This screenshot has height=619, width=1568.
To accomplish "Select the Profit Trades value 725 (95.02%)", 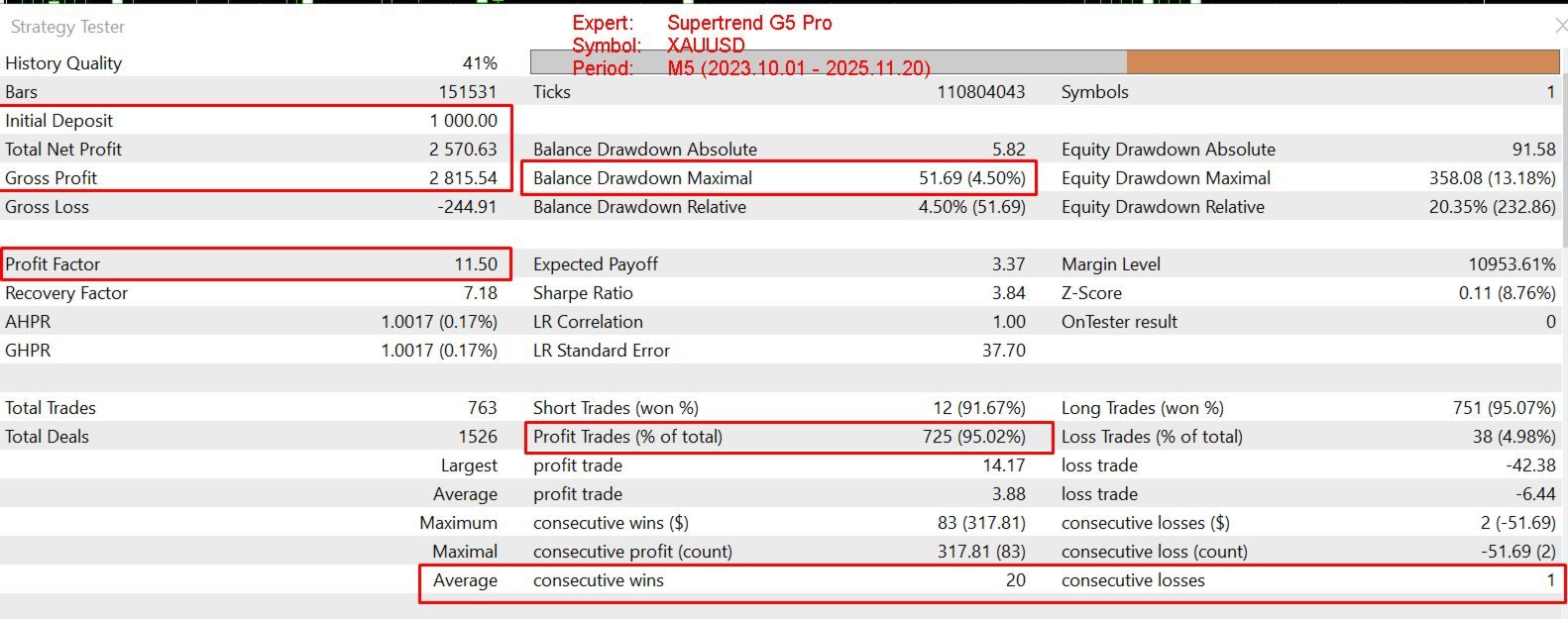I will [x=974, y=437].
